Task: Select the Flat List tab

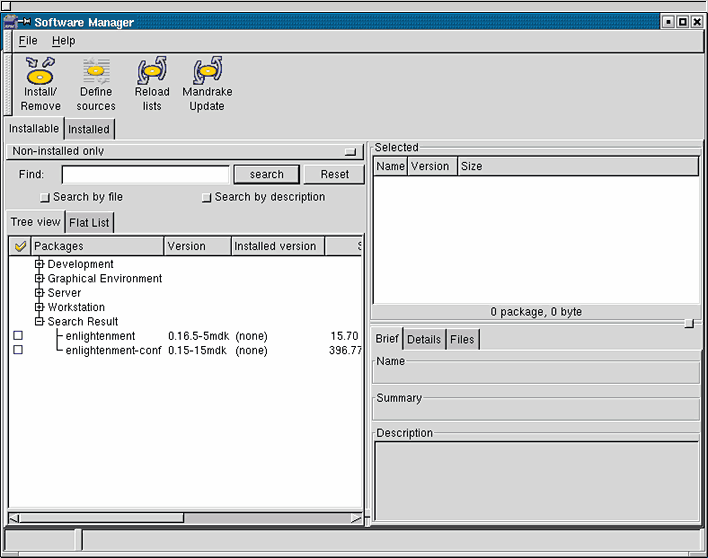Action: click(89, 223)
